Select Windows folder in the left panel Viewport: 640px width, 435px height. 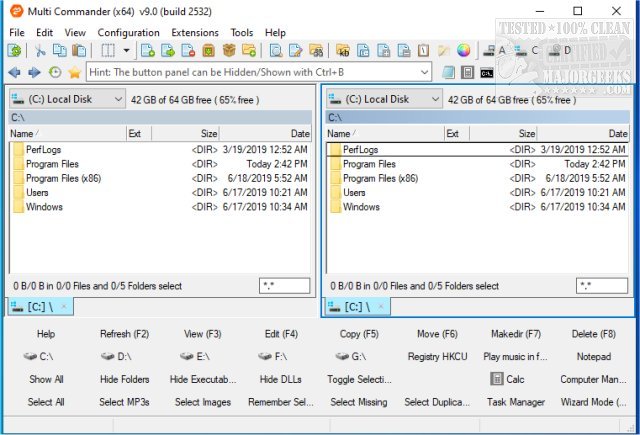160,207
